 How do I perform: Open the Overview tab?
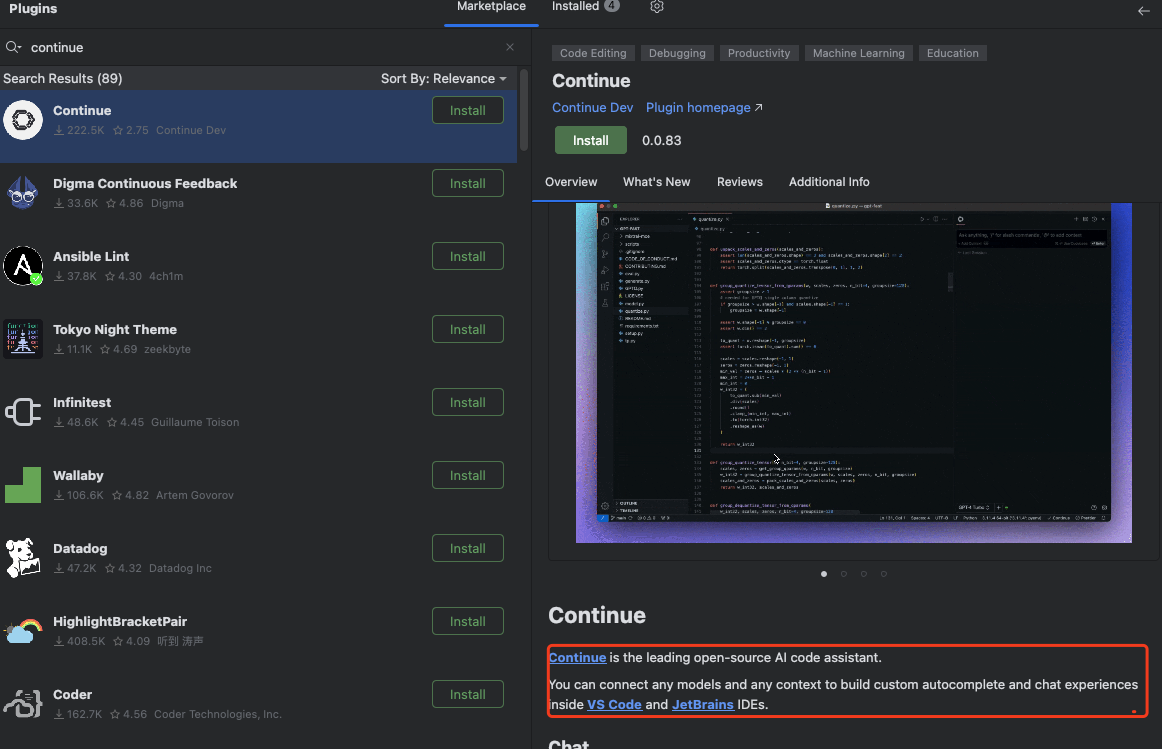[571, 182]
